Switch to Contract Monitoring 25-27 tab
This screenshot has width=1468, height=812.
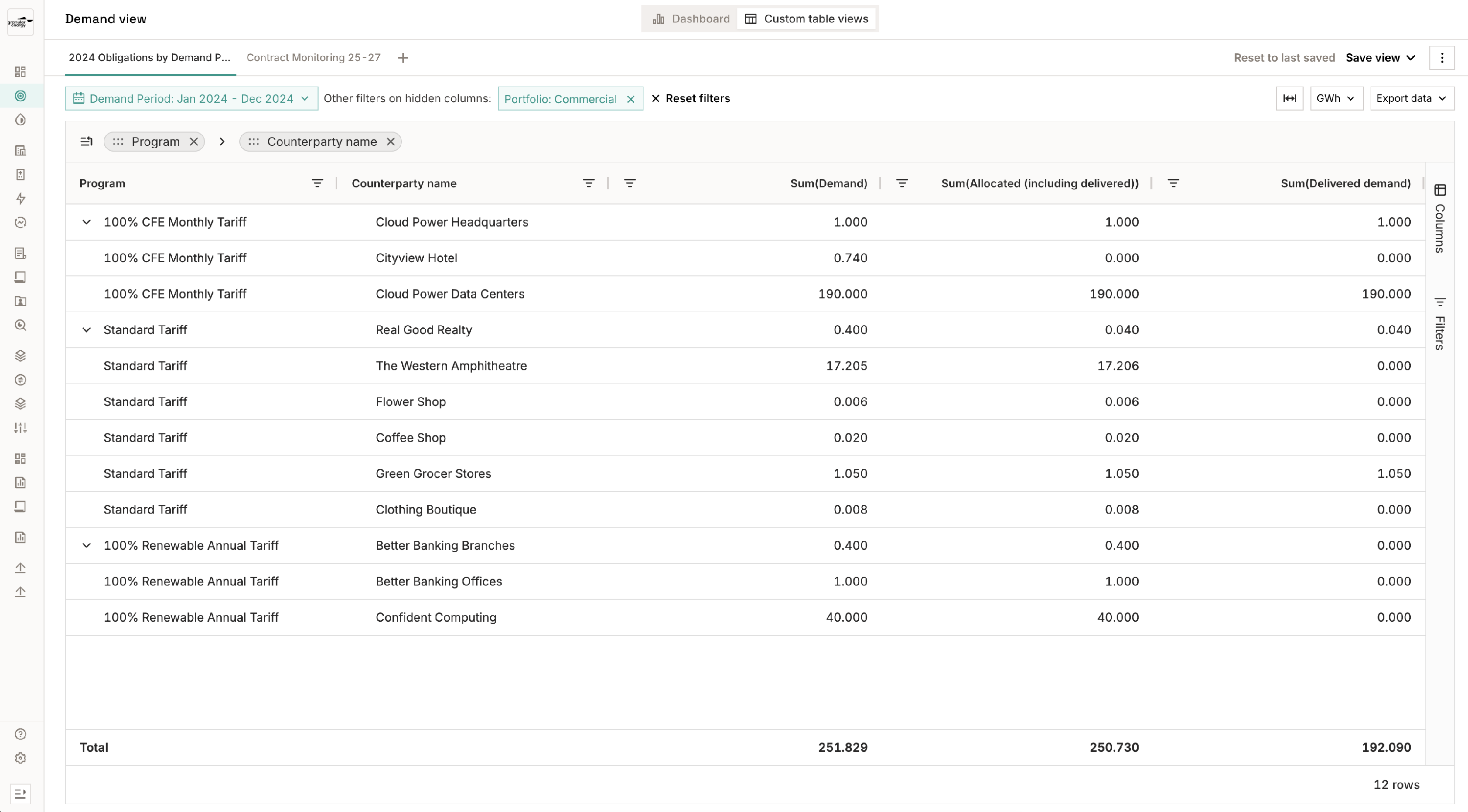click(314, 58)
